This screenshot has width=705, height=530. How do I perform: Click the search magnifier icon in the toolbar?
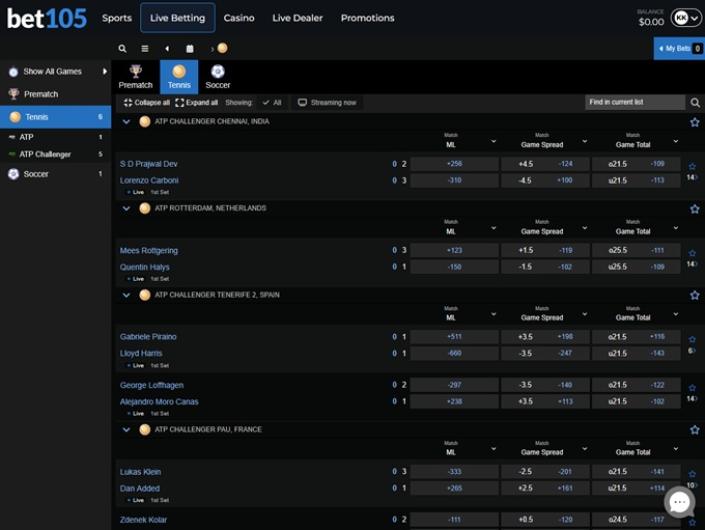click(x=122, y=48)
